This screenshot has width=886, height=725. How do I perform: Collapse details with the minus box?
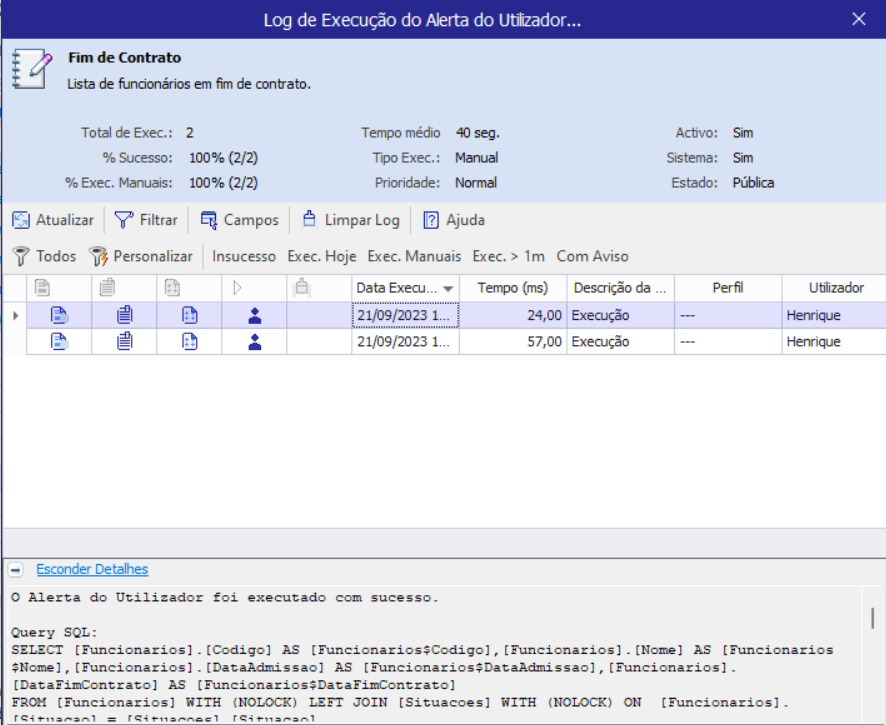[x=16, y=570]
